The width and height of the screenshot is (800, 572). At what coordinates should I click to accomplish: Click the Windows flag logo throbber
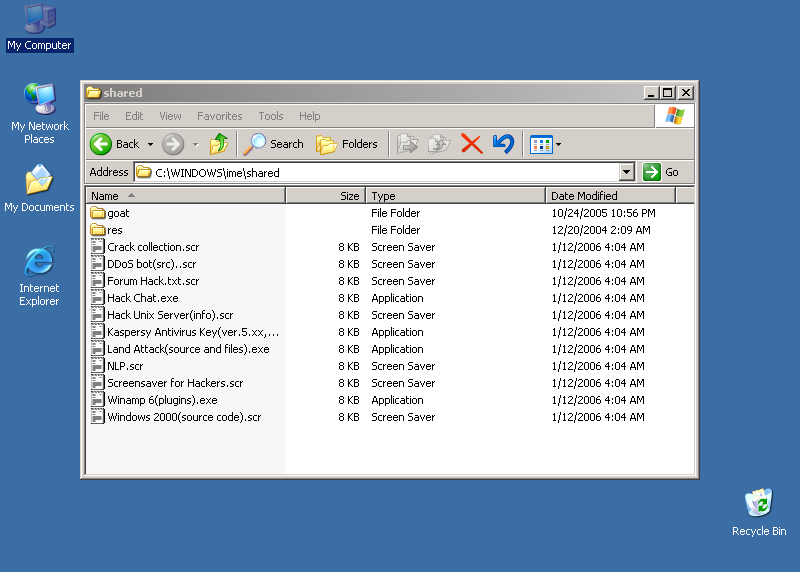coord(674,116)
